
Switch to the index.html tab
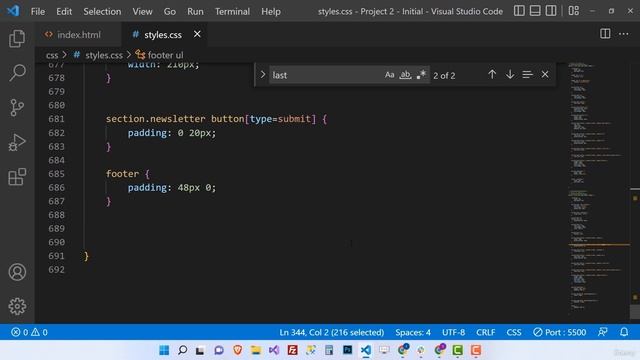coord(79,35)
